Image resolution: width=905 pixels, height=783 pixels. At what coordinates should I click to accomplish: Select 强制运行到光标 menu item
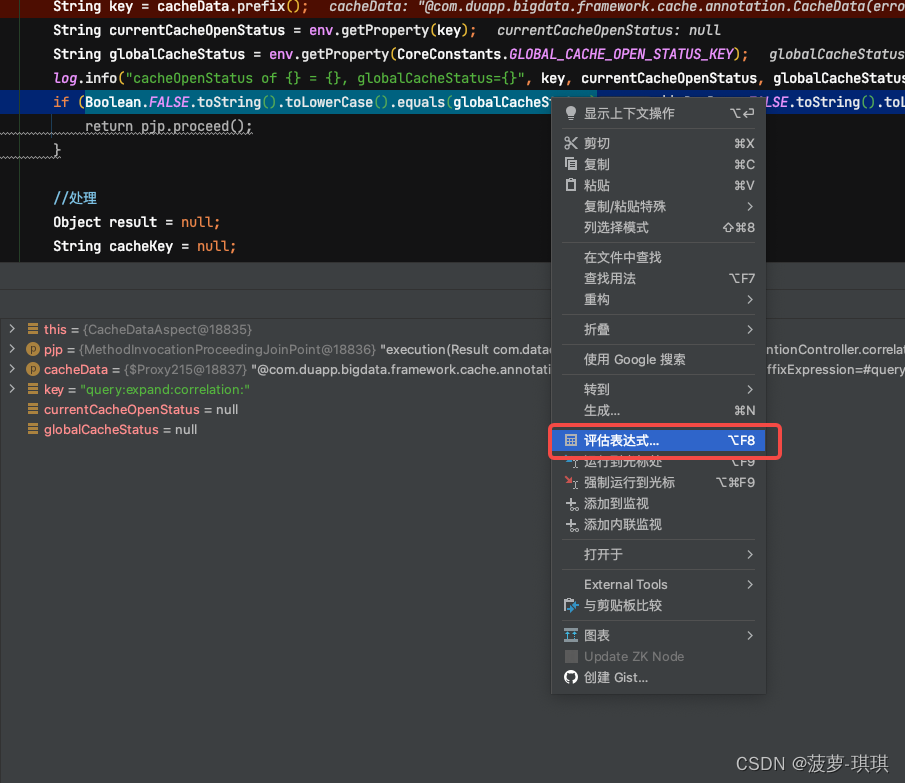click(659, 482)
